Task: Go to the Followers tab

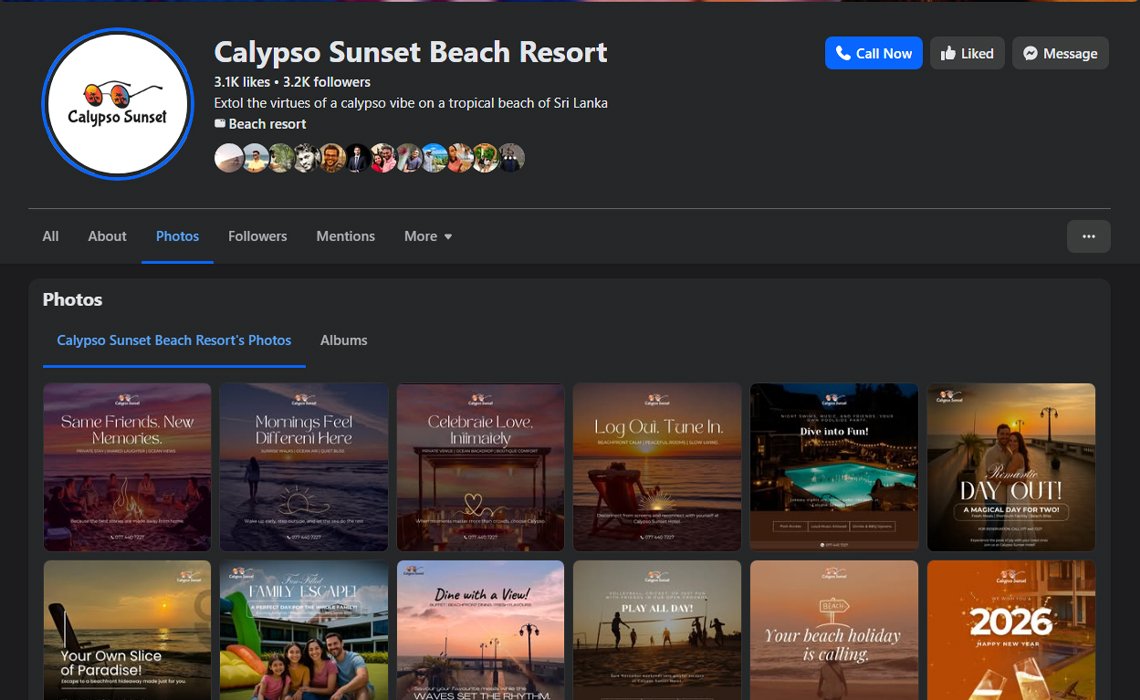Action: click(257, 236)
